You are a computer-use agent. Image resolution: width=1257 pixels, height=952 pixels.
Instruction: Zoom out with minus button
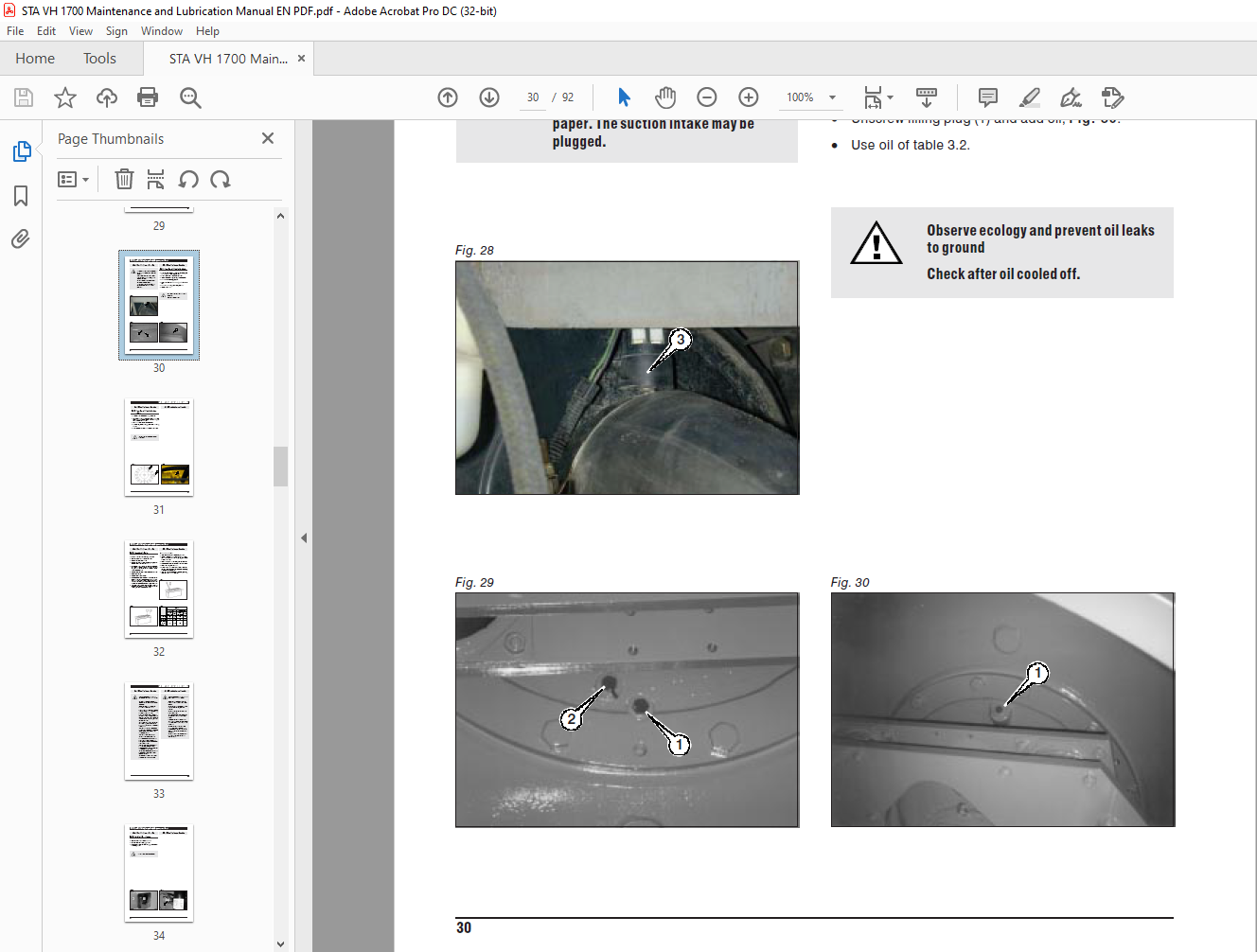[x=707, y=97]
